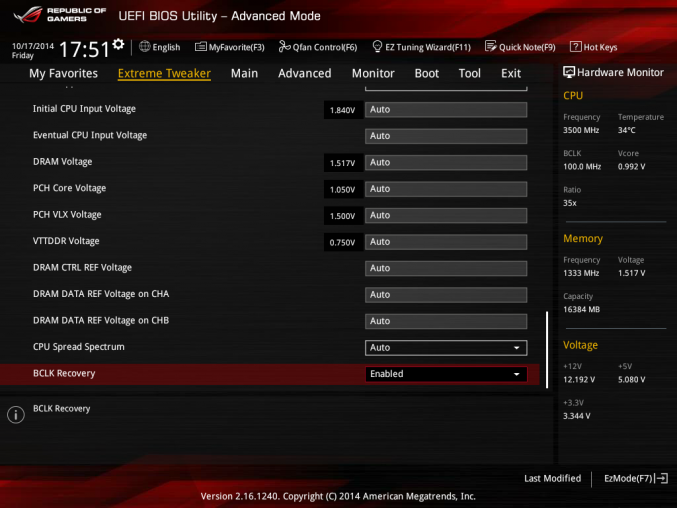This screenshot has width=677, height=508.
Task: Click the settings list vertical scrollbar
Action: [547, 350]
